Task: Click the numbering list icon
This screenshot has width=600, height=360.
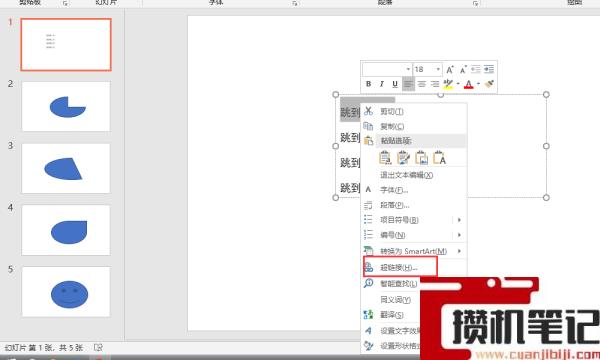Action: [x=368, y=235]
